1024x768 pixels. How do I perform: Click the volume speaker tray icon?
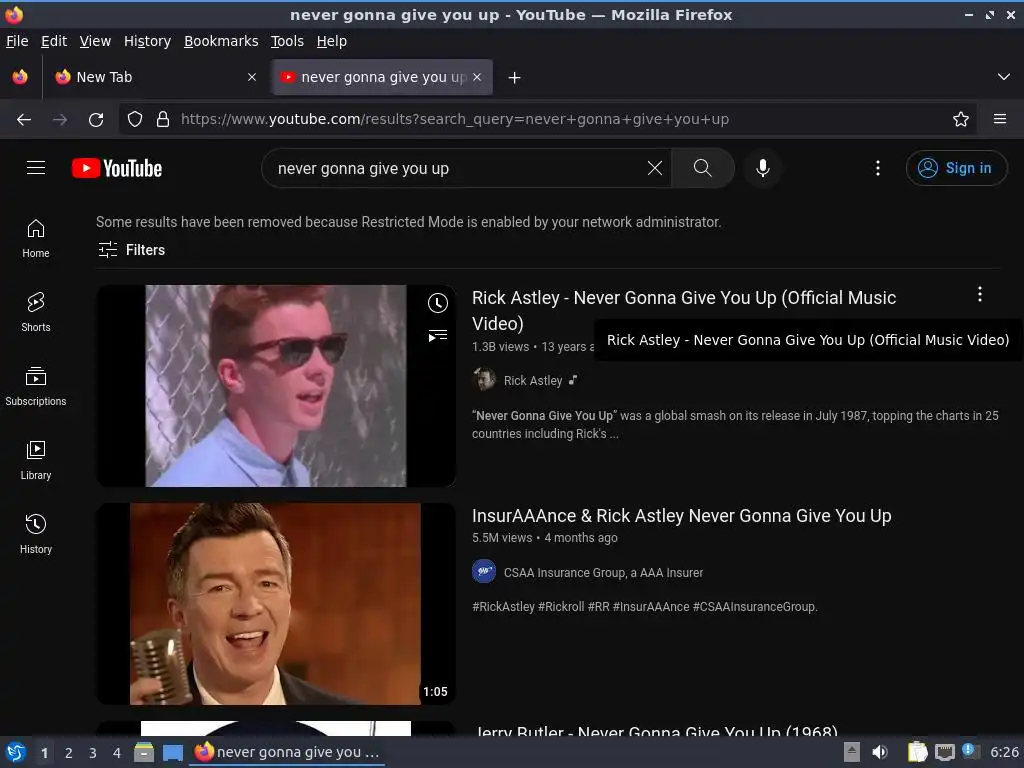pos(880,752)
